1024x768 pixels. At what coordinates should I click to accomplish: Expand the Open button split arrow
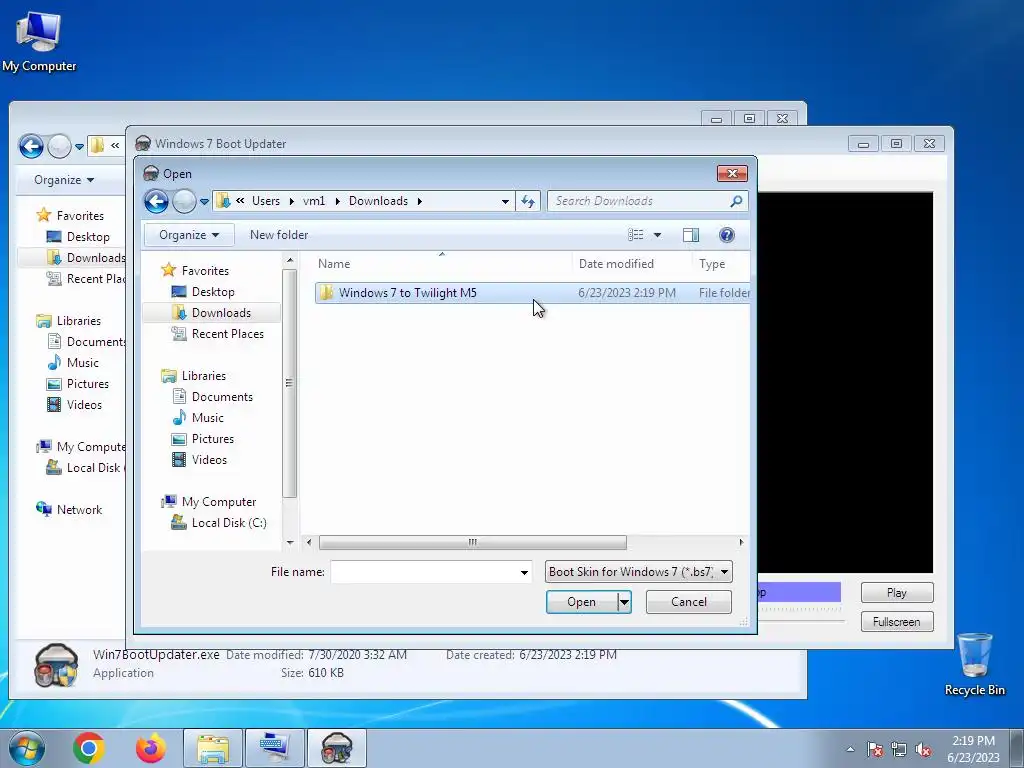tap(624, 602)
